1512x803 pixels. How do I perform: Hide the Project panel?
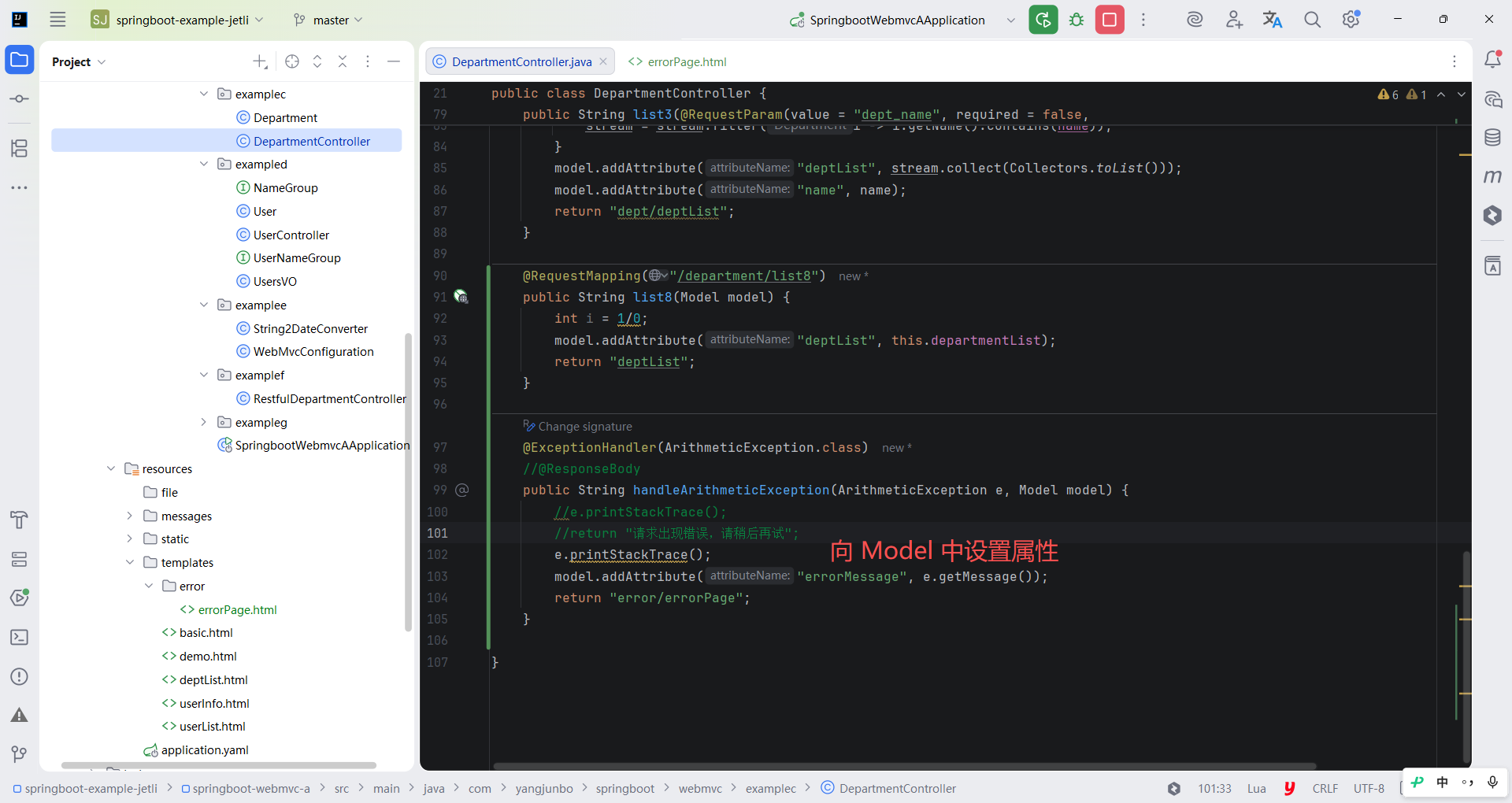[394, 61]
